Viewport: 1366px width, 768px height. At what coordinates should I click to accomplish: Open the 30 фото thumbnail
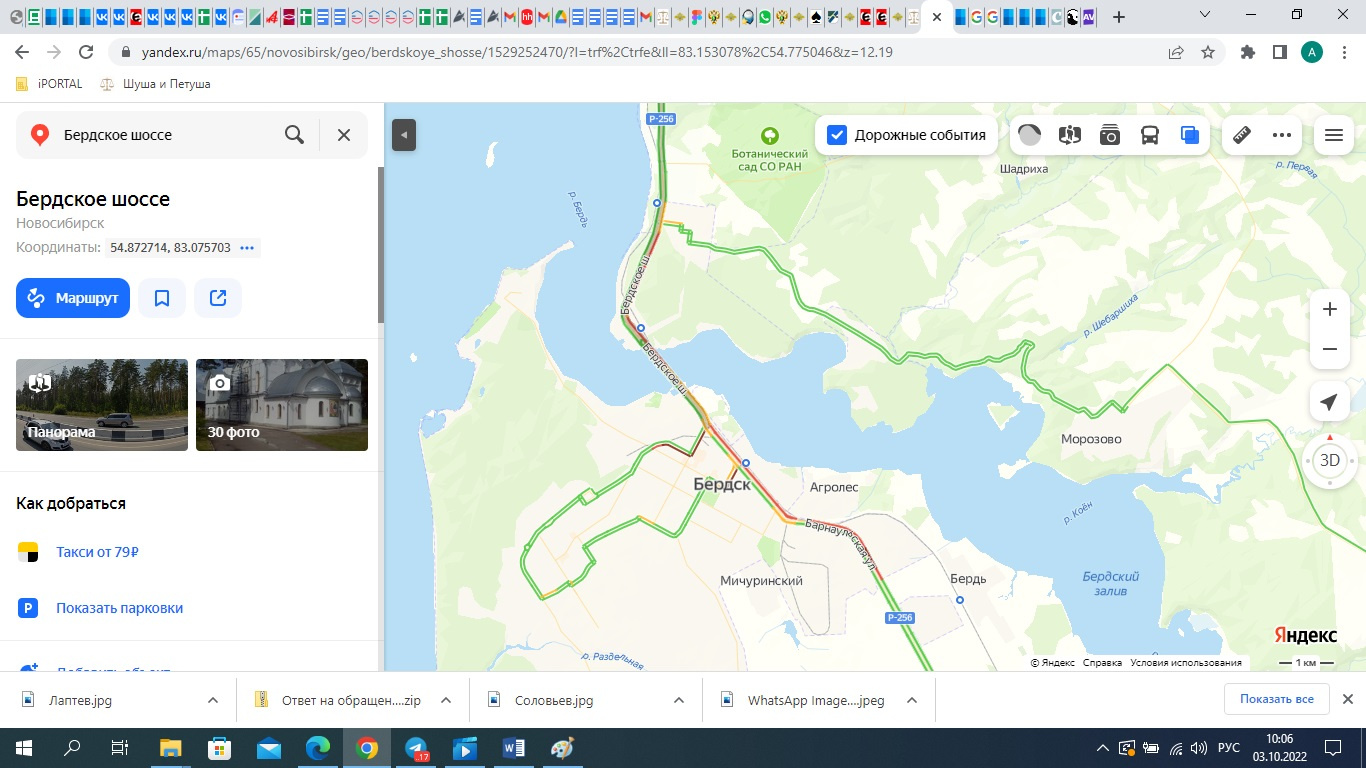point(282,405)
